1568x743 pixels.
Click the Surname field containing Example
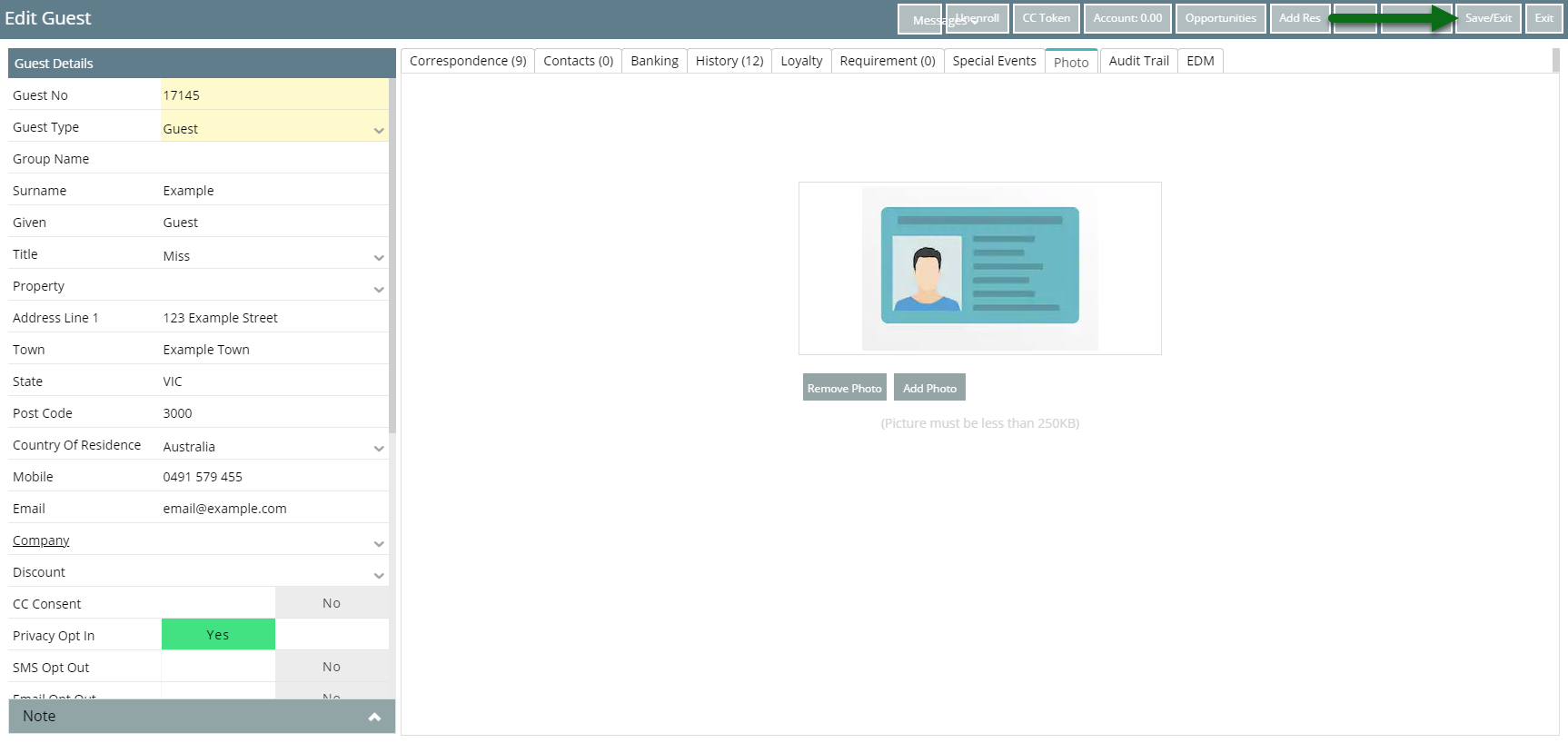pyautogui.click(x=274, y=190)
